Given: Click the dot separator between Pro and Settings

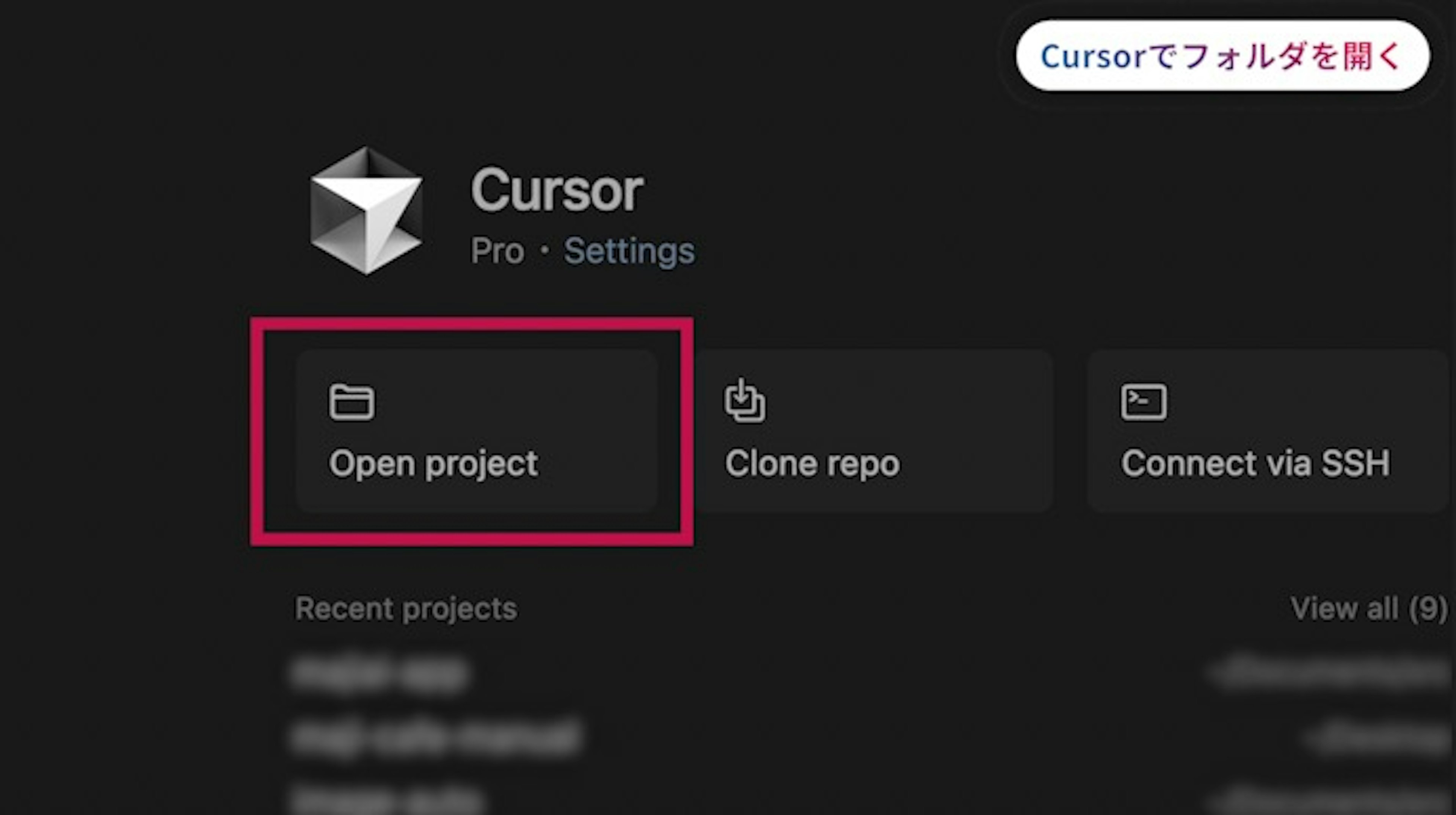Looking at the screenshot, I should point(544,251).
